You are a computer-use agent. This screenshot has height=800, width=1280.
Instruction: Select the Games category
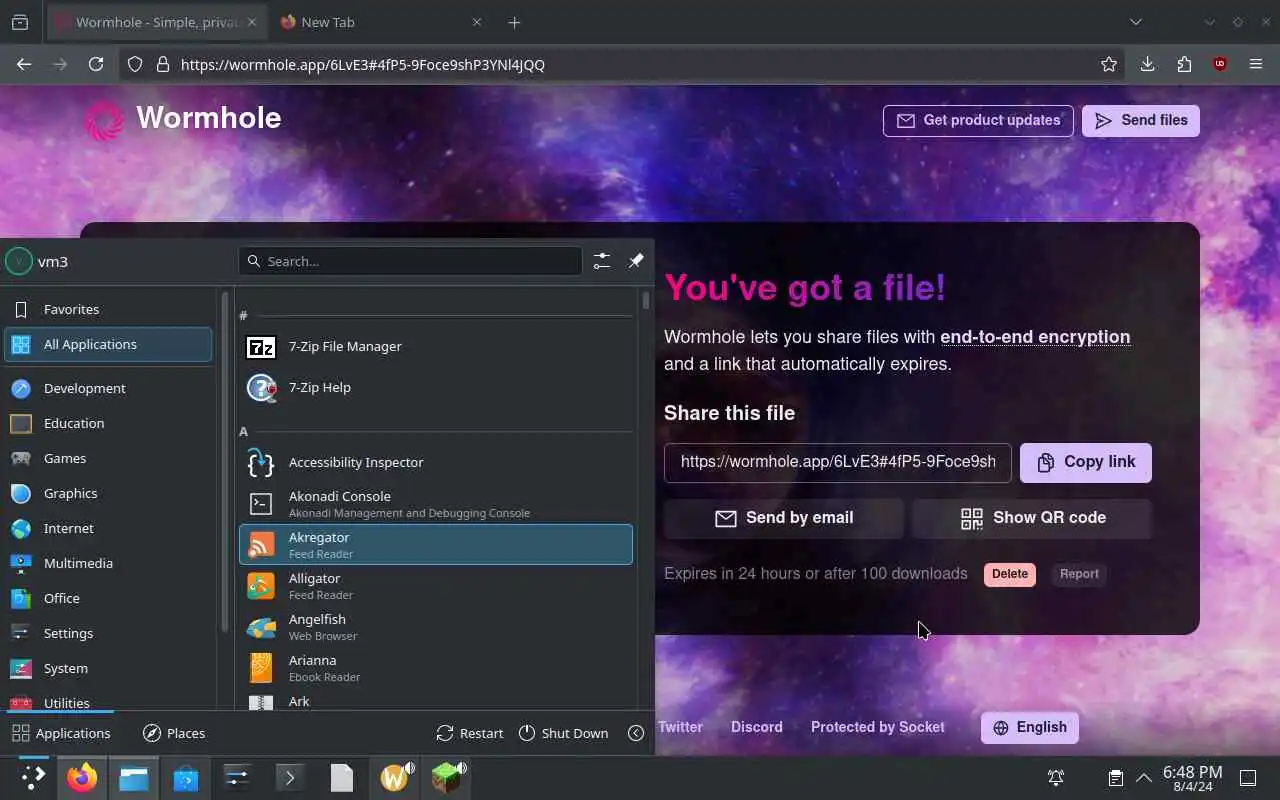(x=108, y=458)
